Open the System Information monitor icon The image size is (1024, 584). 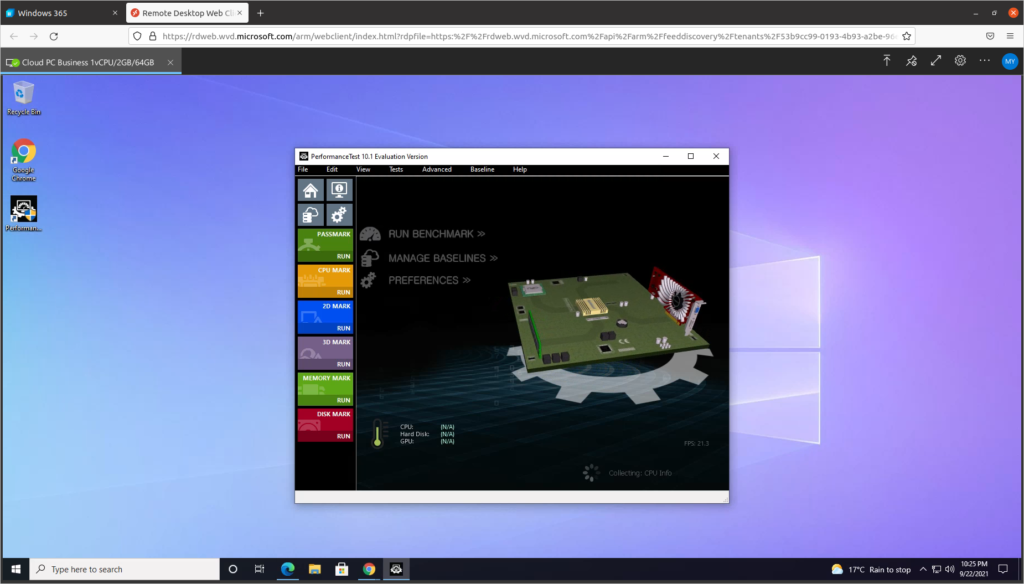tap(339, 189)
